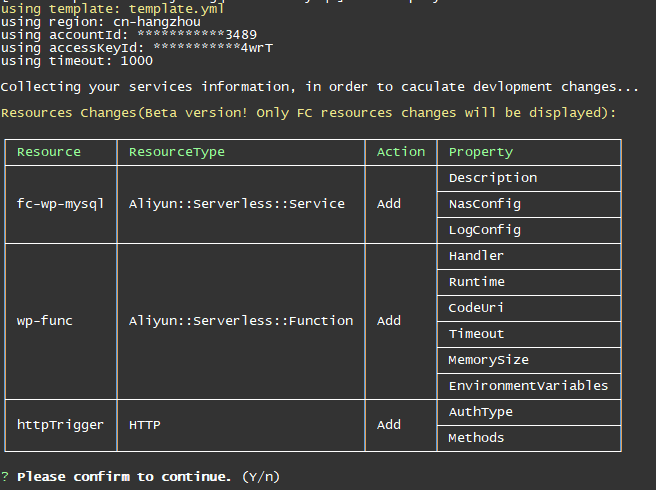Click the MemorySize property cell
The width and height of the screenshot is (656, 490).
489,360
